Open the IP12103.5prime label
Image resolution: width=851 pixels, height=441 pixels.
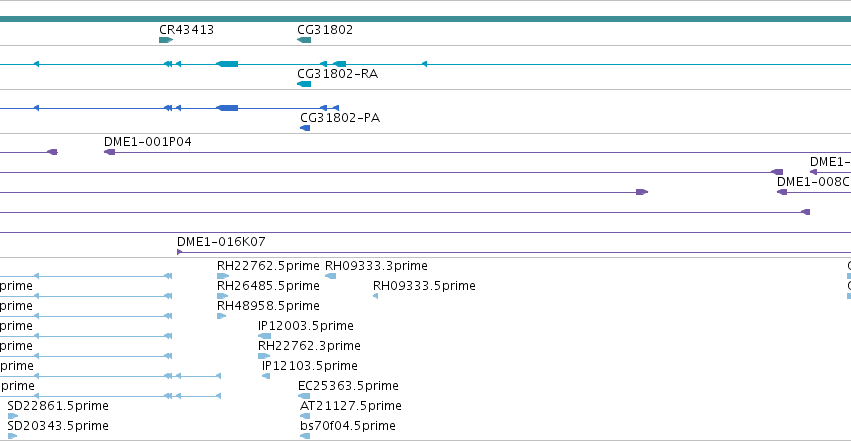coord(309,366)
